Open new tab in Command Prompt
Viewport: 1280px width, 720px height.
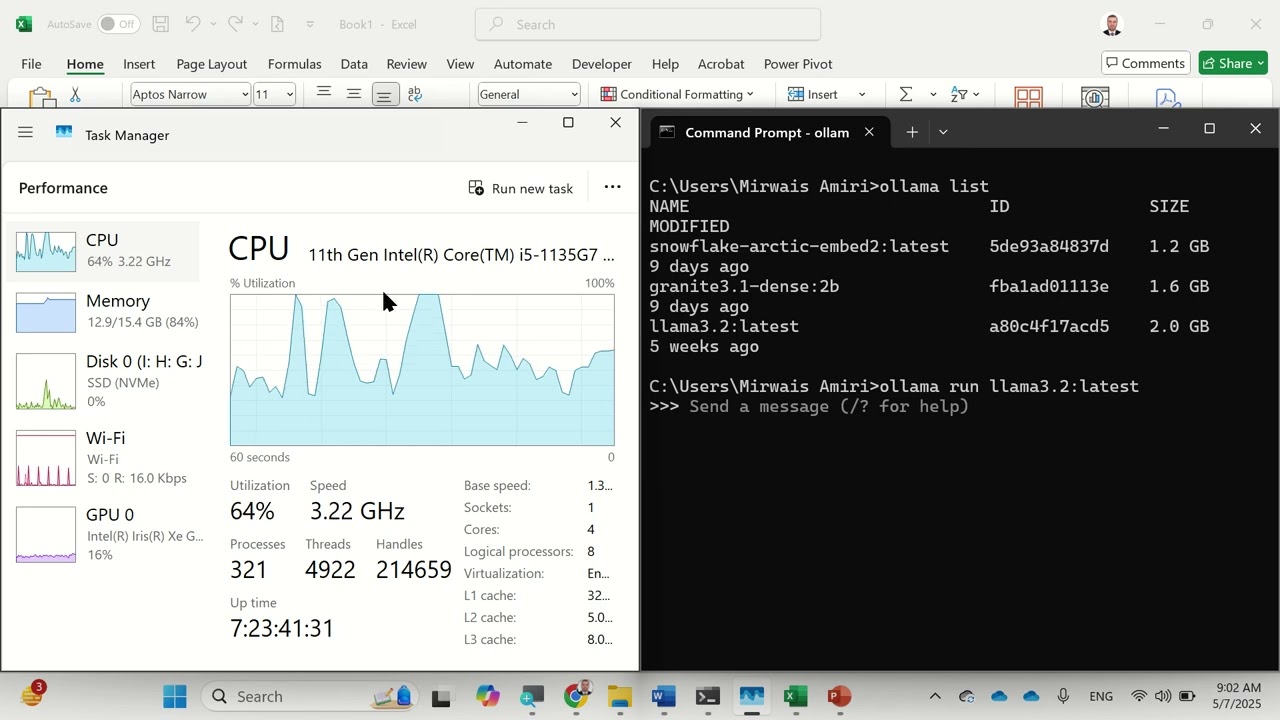[912, 132]
